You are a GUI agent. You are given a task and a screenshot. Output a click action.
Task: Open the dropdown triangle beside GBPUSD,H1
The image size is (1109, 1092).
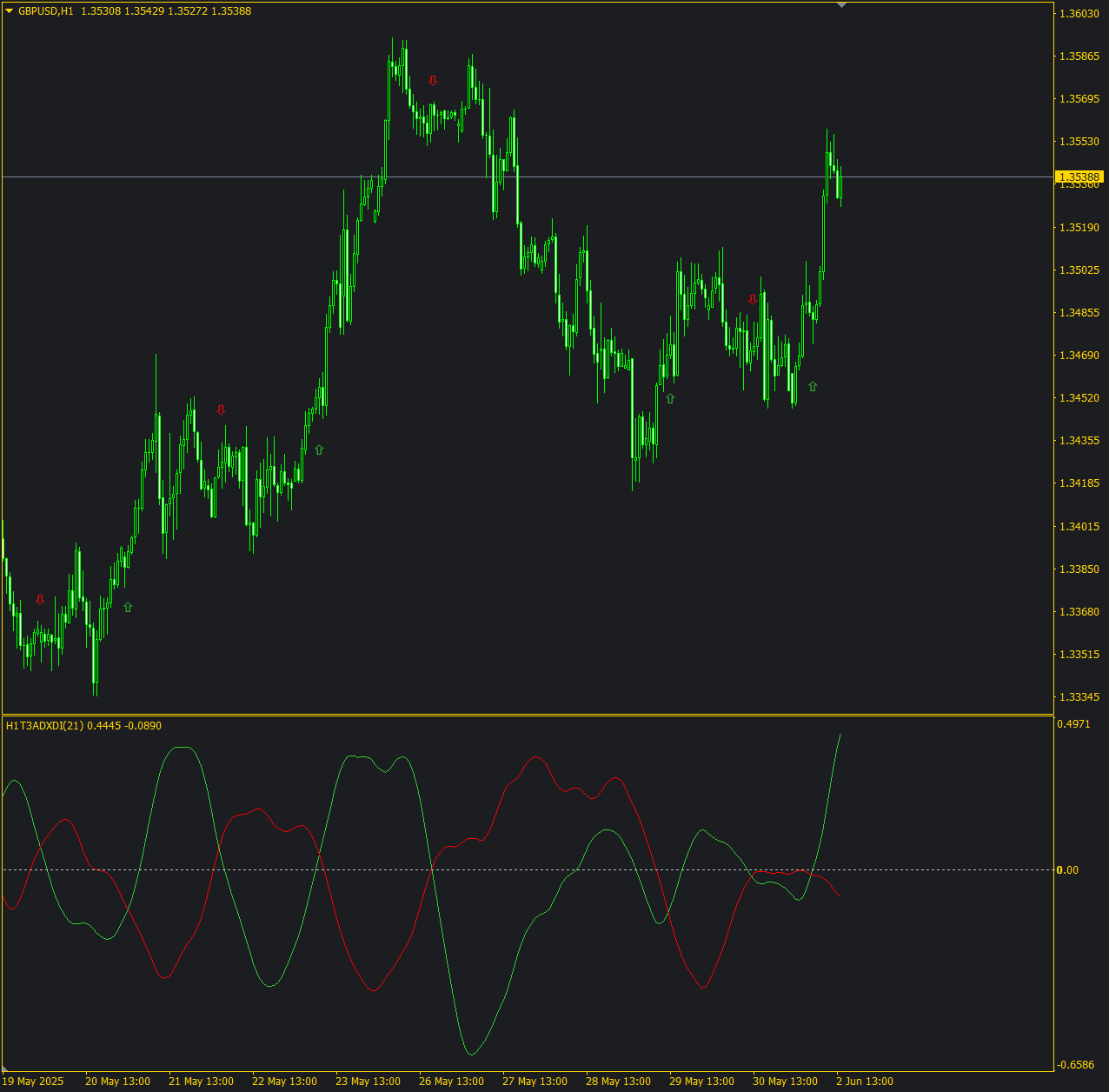[10, 11]
